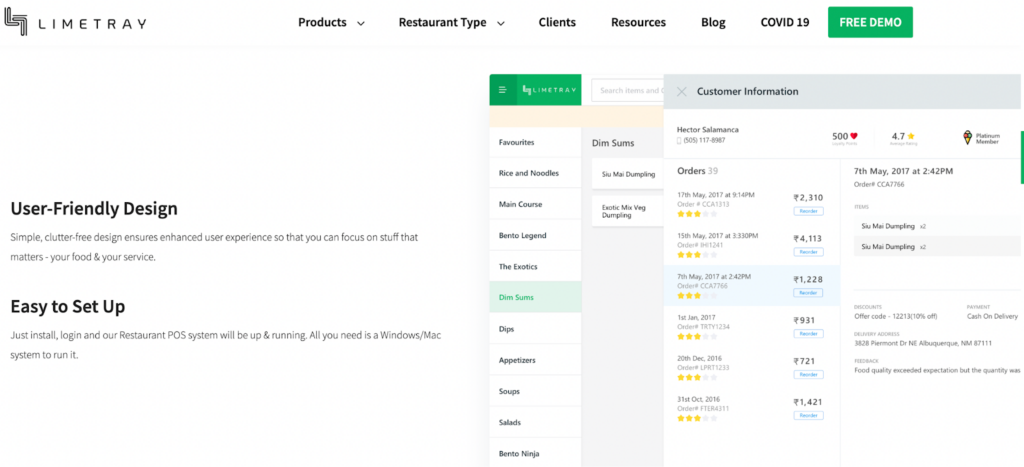Open the COVID 19 page
The image size is (1024, 467).
pos(784,22)
